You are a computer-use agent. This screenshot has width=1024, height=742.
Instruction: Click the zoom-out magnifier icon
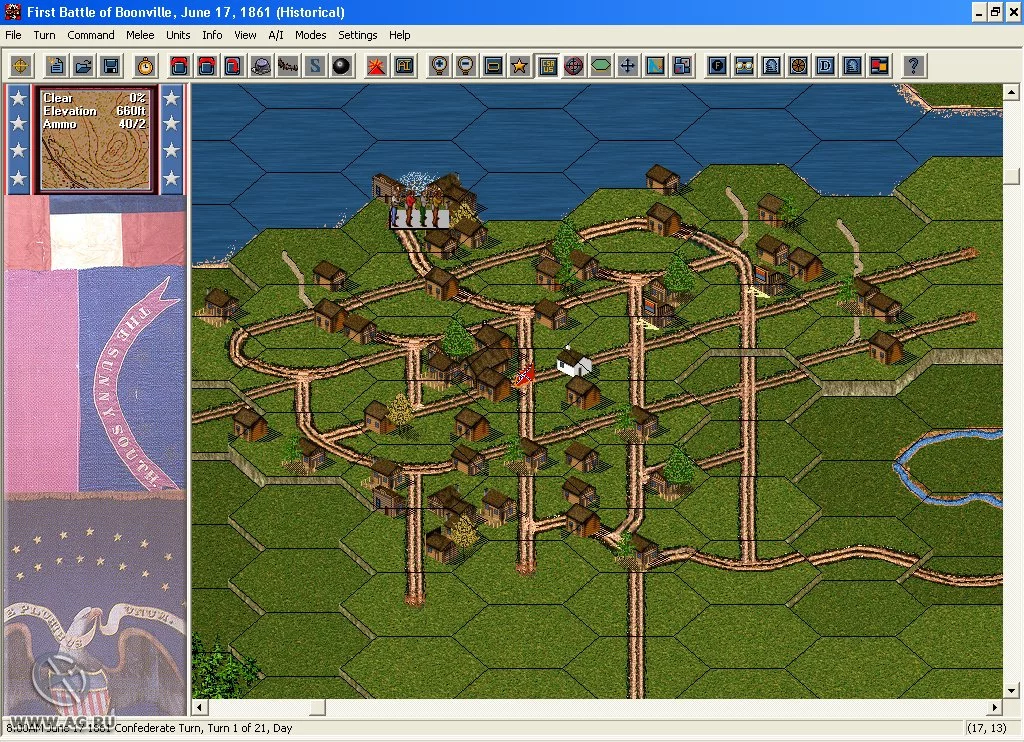click(466, 66)
